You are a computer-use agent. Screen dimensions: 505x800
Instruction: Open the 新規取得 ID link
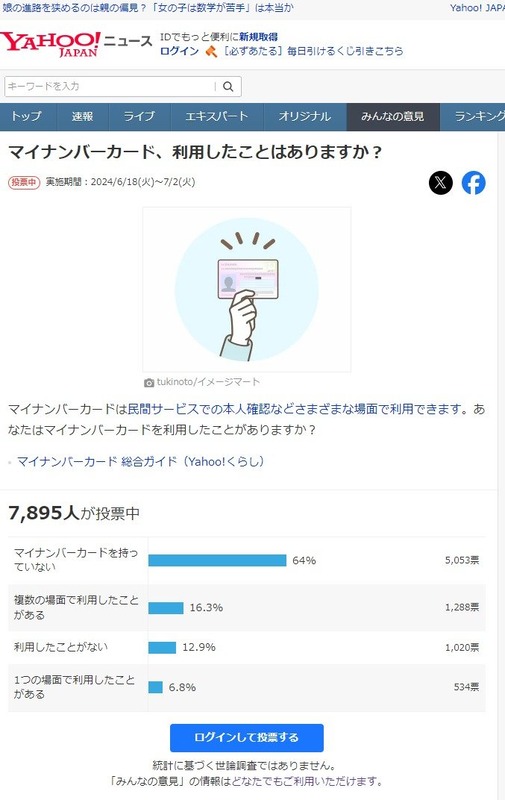tap(259, 37)
